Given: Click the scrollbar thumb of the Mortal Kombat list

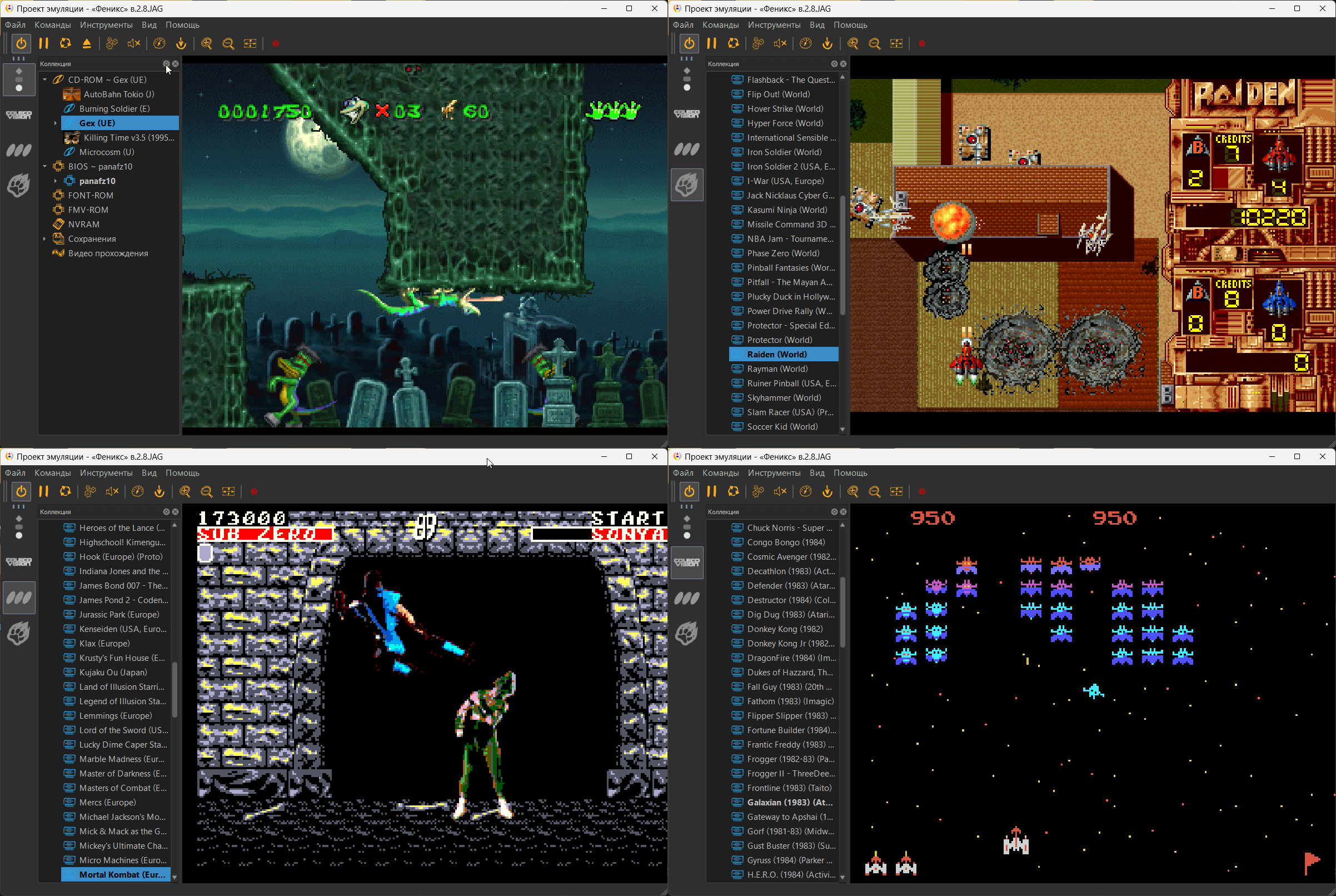Looking at the screenshot, I should tap(174, 690).
